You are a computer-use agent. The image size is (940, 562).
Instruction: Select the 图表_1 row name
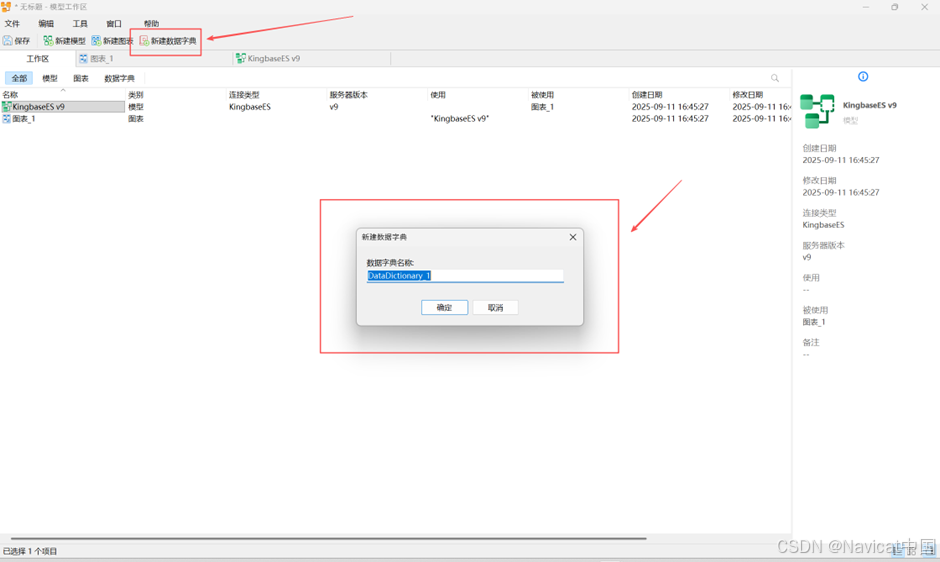[24, 119]
